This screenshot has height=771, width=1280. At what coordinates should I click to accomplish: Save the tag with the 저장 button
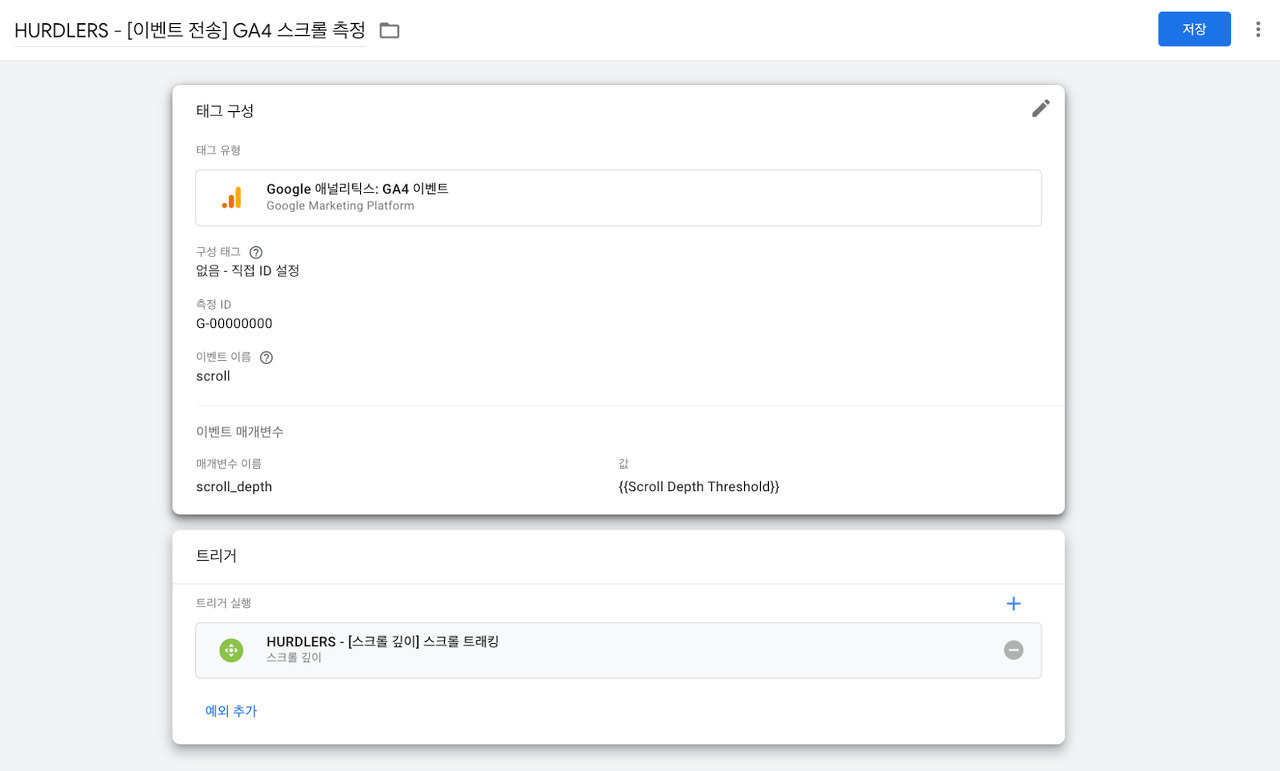coord(1194,29)
